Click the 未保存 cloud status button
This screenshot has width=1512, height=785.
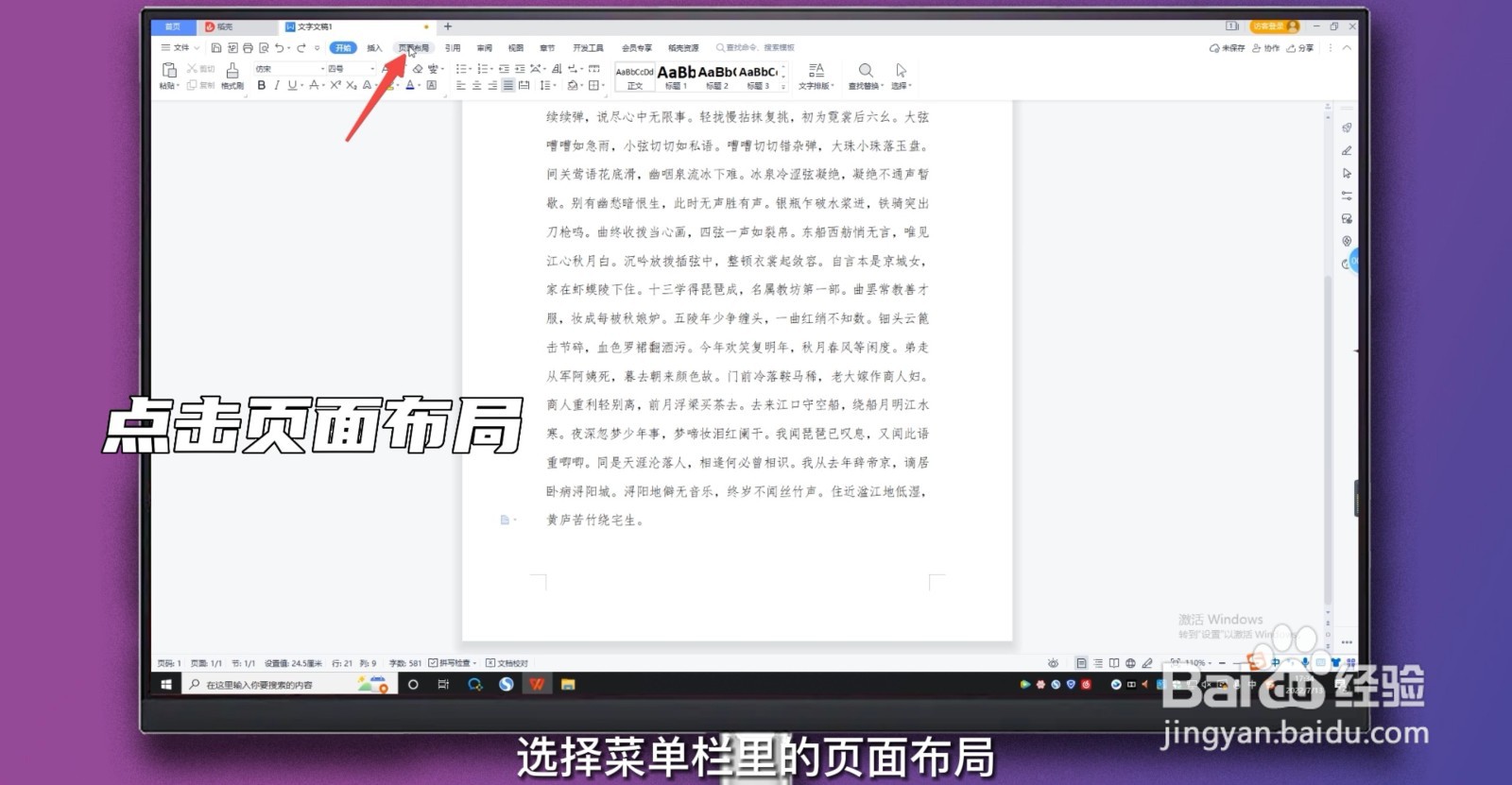(1227, 48)
